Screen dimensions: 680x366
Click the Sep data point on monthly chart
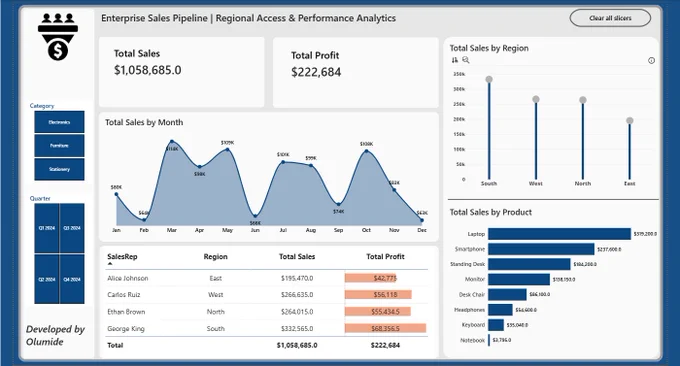click(339, 204)
